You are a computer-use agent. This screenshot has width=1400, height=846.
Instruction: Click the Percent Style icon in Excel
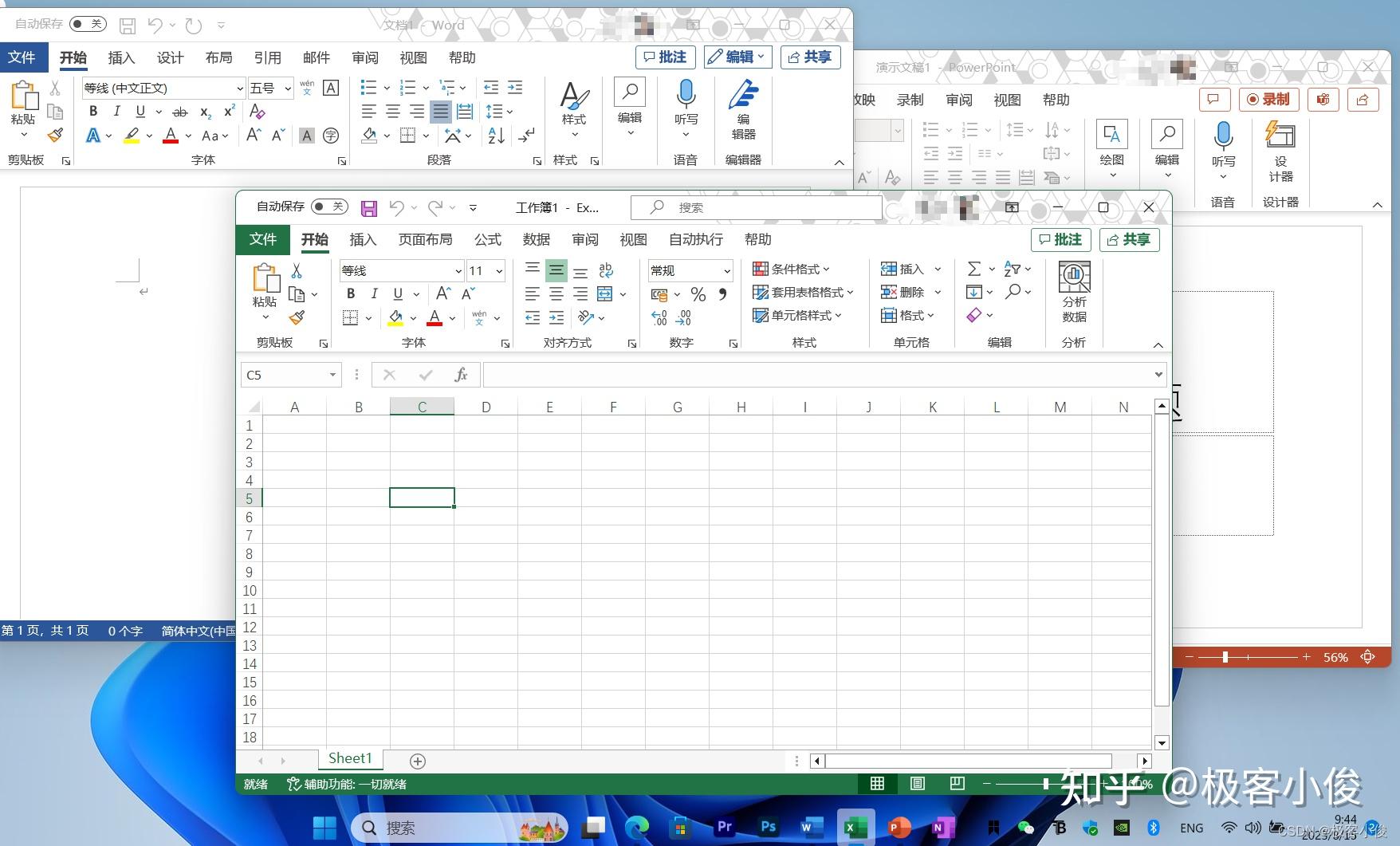698,293
